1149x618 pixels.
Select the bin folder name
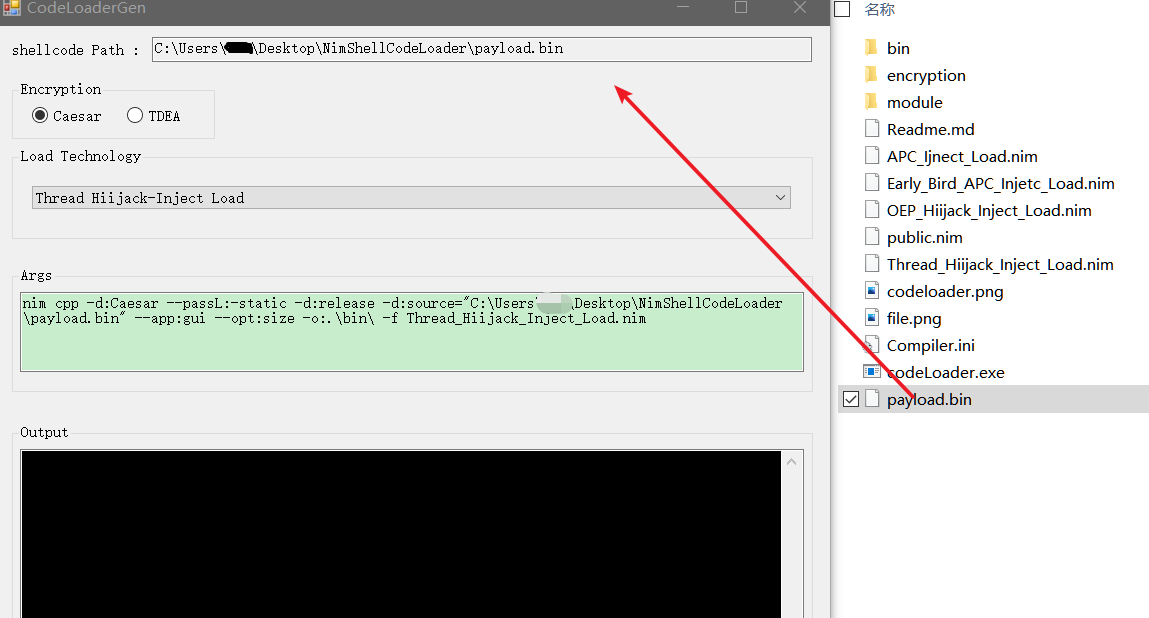coord(898,48)
